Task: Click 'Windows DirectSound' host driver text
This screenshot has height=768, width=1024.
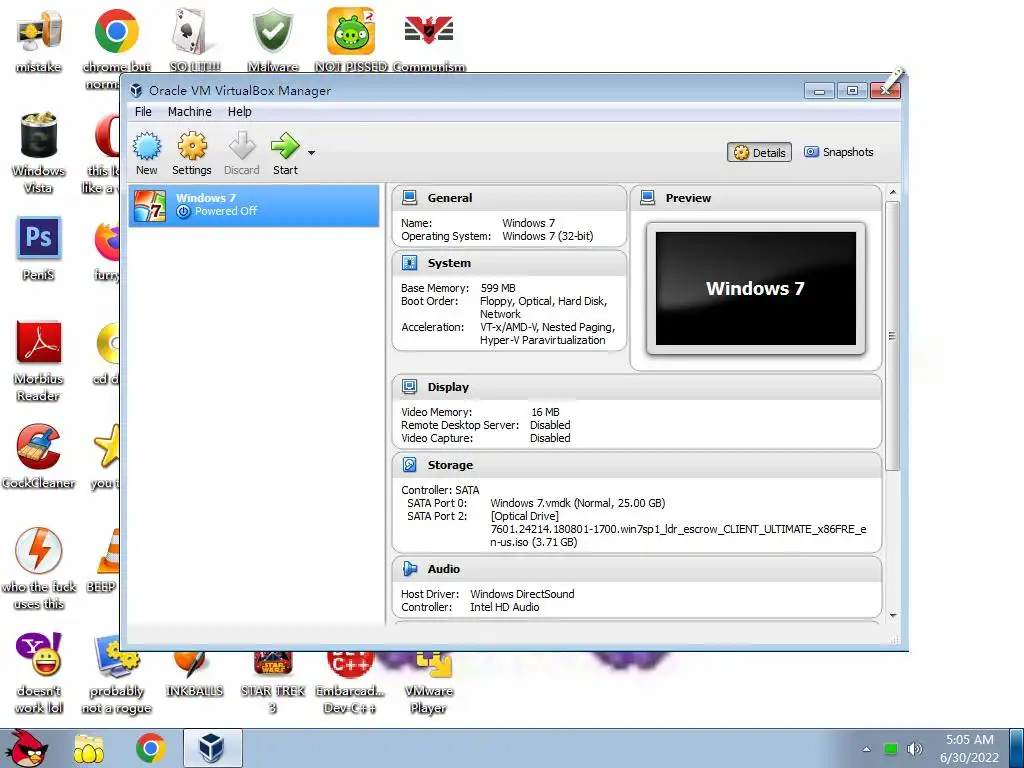Action: point(522,594)
